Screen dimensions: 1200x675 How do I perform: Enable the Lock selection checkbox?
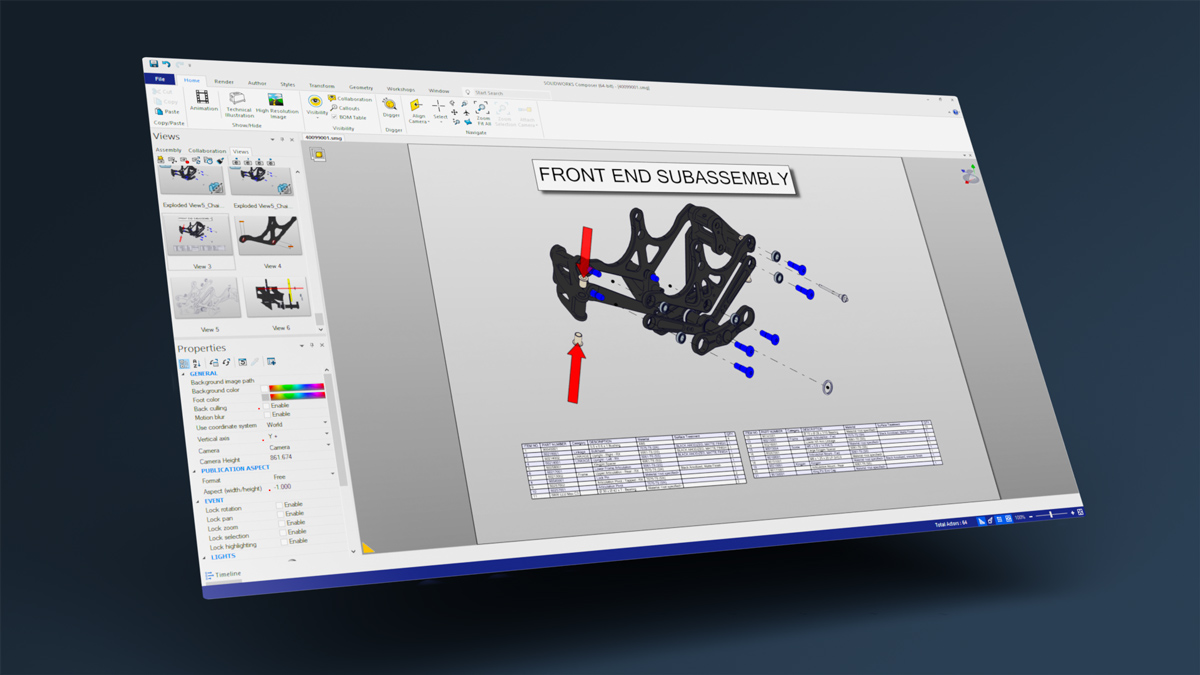[x=283, y=531]
